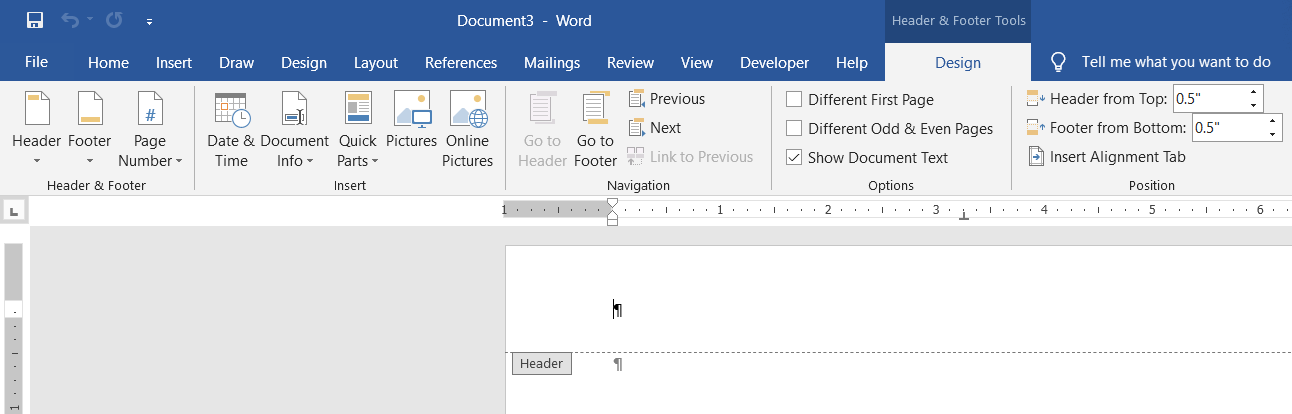The height and width of the screenshot is (414, 1292).
Task: Jump to footer with Go to Footer
Action: tap(596, 130)
